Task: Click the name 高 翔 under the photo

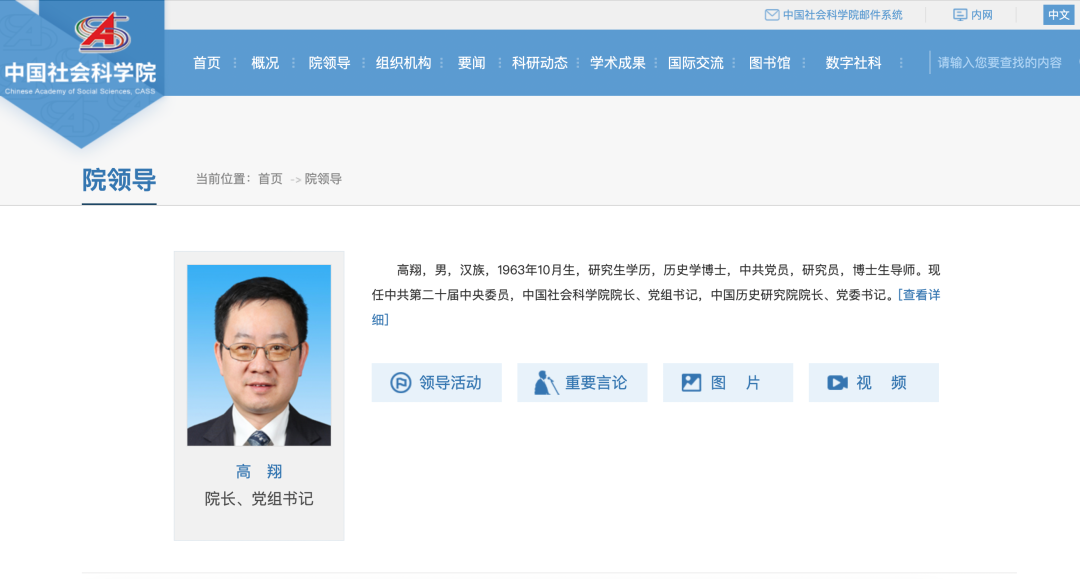Action: click(x=259, y=472)
